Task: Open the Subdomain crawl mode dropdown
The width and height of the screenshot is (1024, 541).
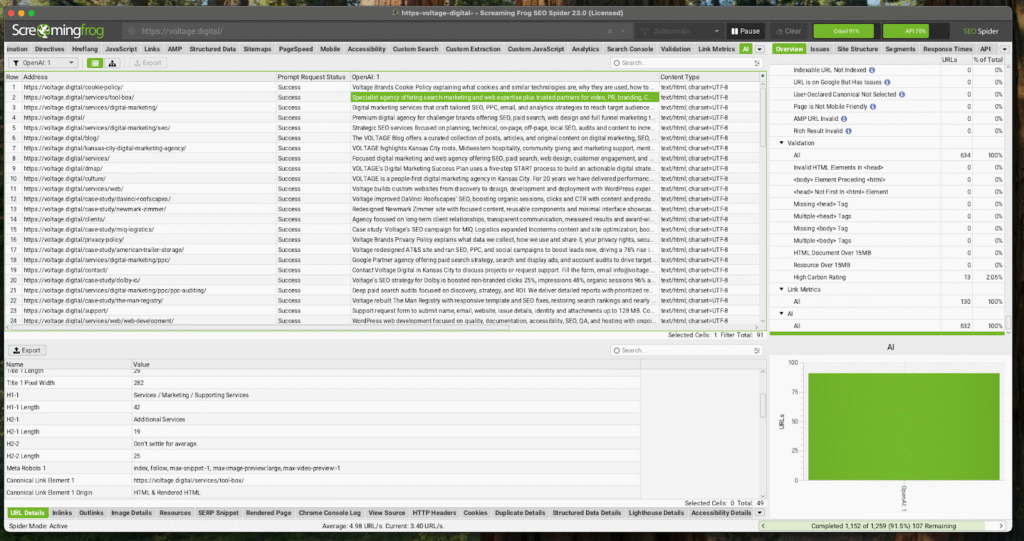Action: click(x=676, y=31)
